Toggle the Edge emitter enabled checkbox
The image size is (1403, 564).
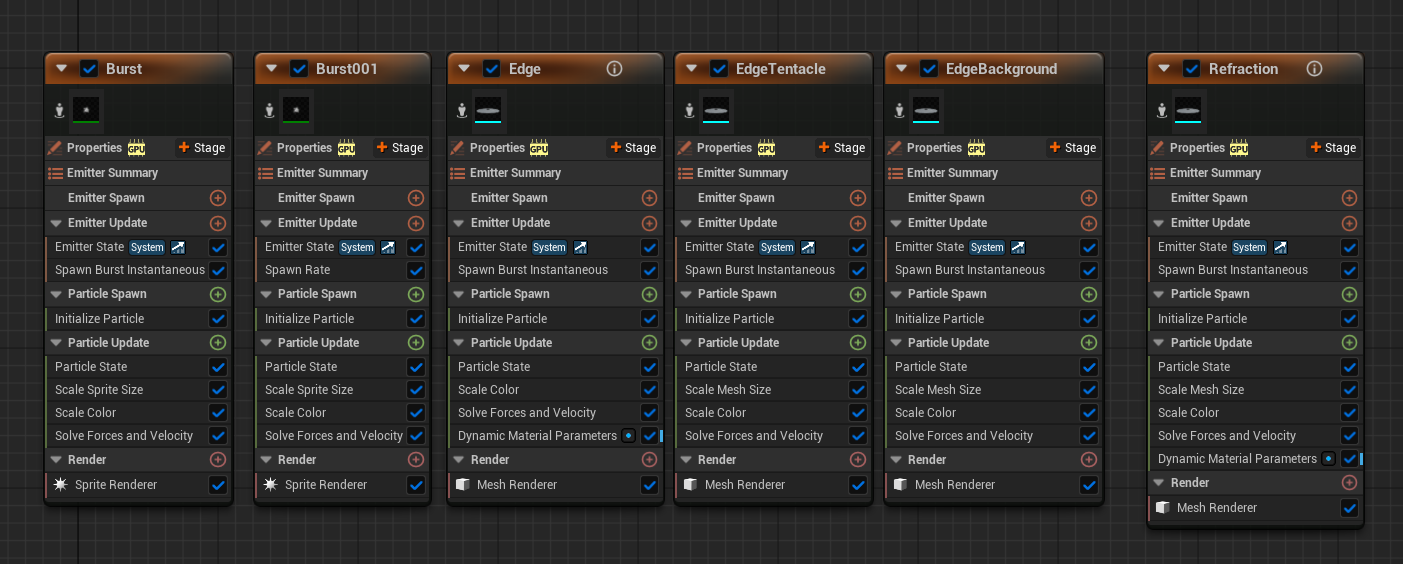tap(491, 69)
